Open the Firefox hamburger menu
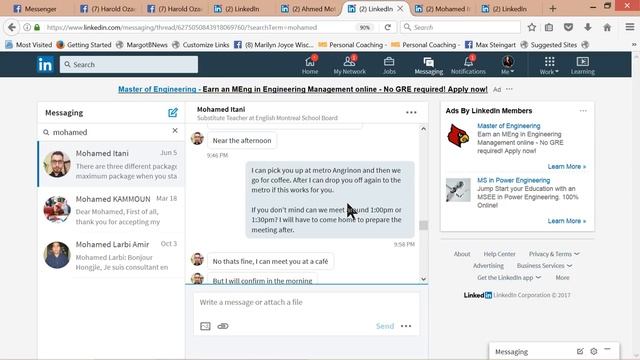The image size is (640, 360). 630,27
